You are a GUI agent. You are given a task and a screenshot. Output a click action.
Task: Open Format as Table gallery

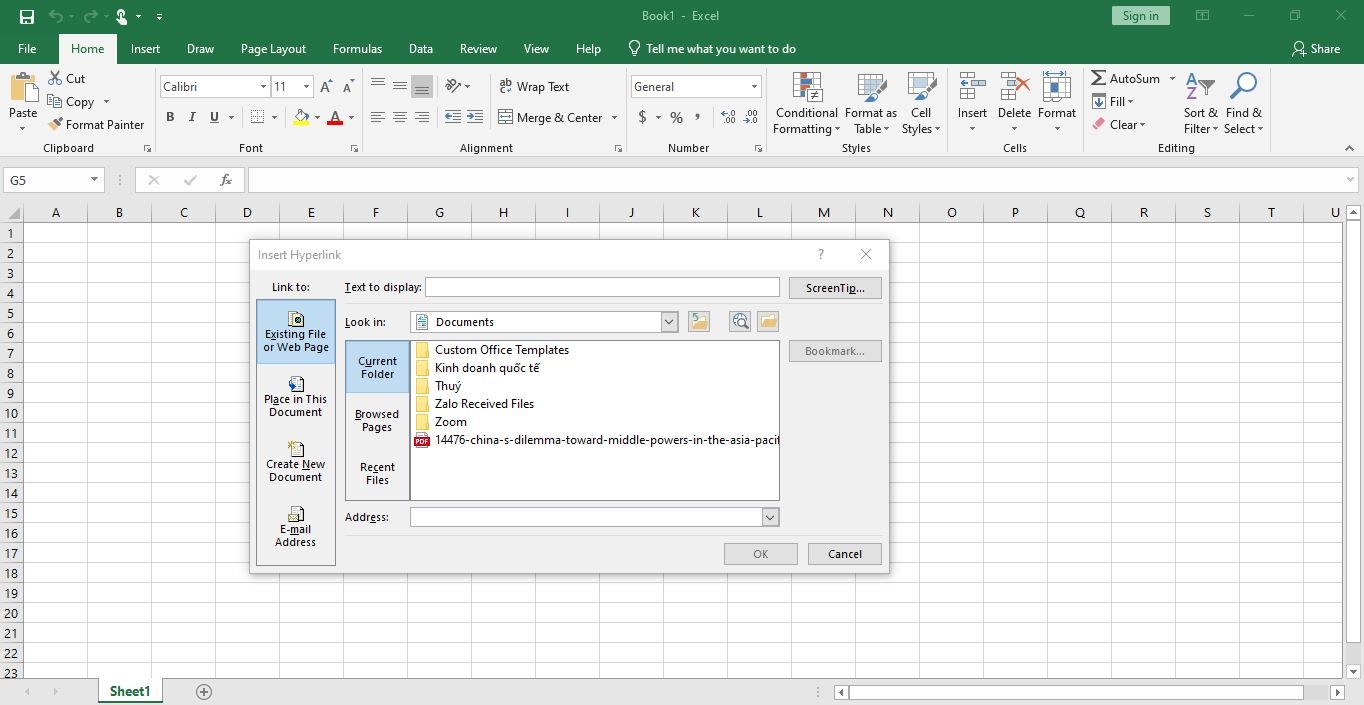pos(870,103)
